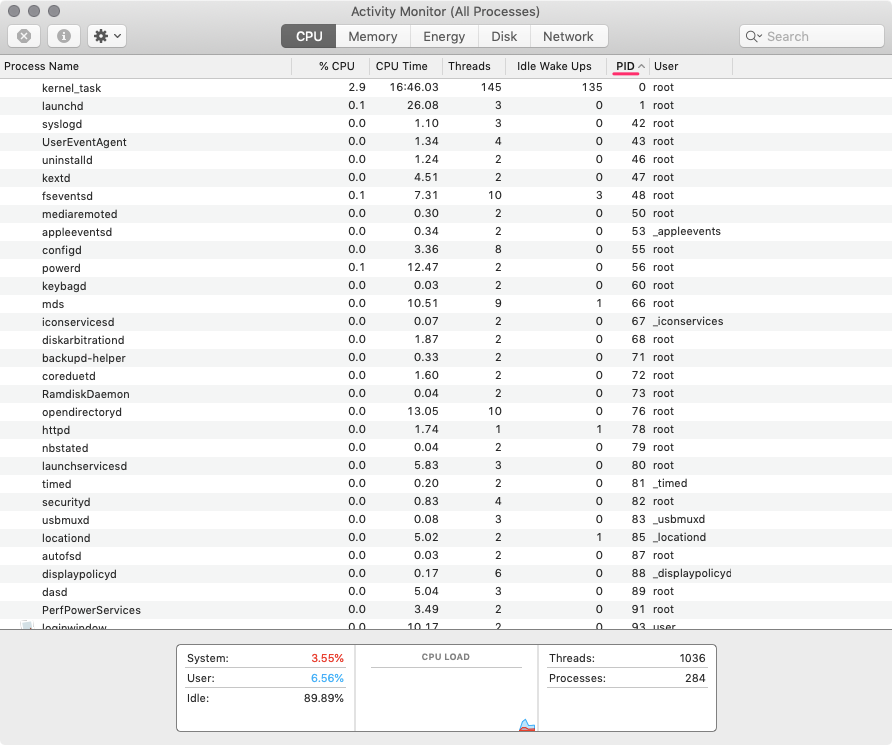Select the opendirectoryd process row
The width and height of the screenshot is (892, 745).
click(446, 412)
